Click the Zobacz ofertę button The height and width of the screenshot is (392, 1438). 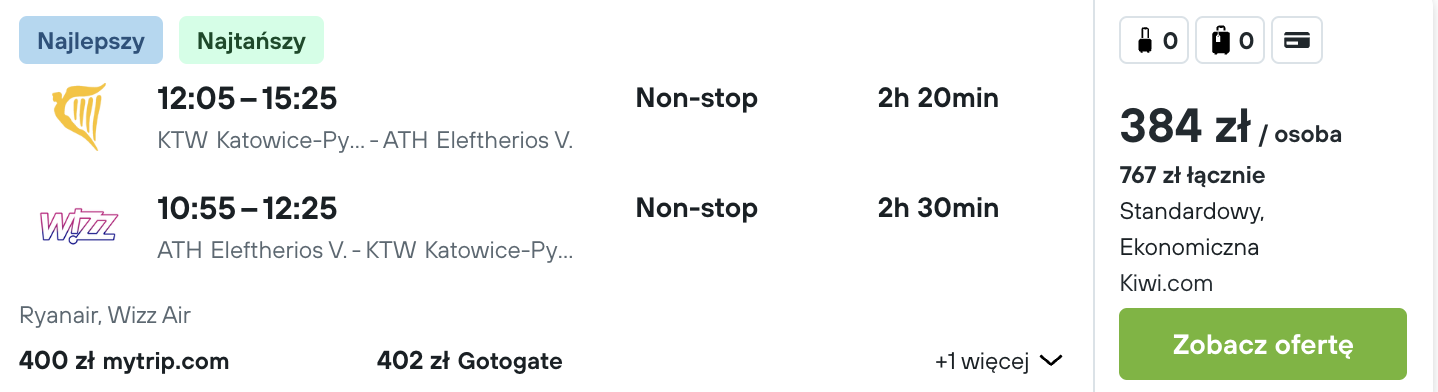(1263, 346)
